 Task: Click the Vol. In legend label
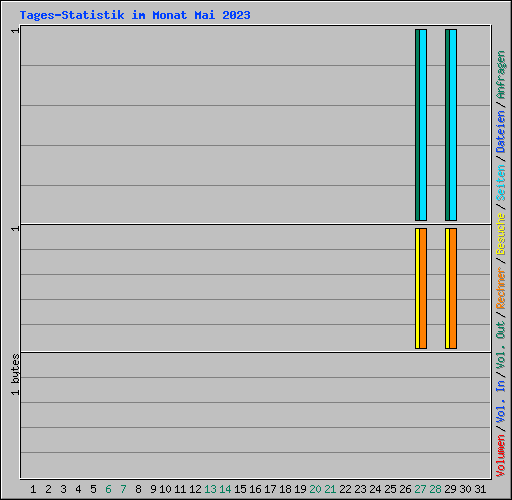[501, 402]
